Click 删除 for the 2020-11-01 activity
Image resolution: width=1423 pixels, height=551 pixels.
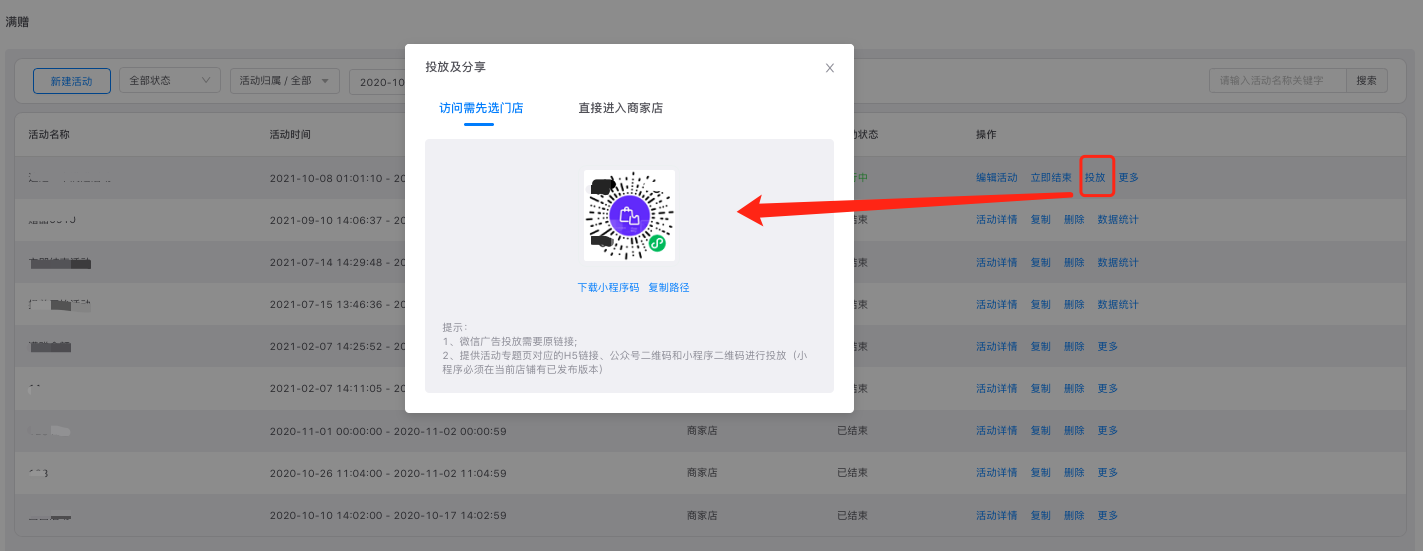1074,431
